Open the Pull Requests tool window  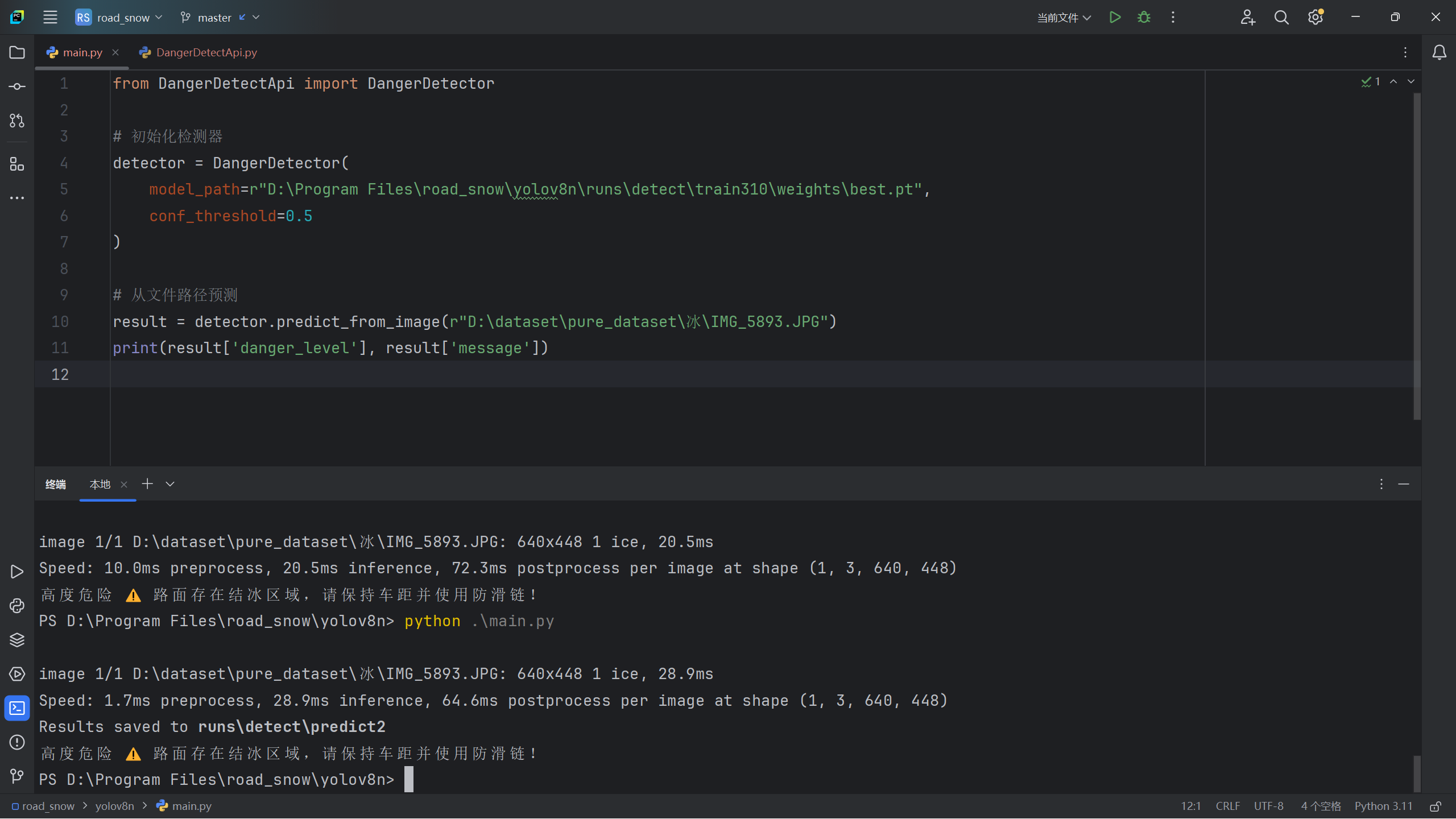click(x=17, y=121)
